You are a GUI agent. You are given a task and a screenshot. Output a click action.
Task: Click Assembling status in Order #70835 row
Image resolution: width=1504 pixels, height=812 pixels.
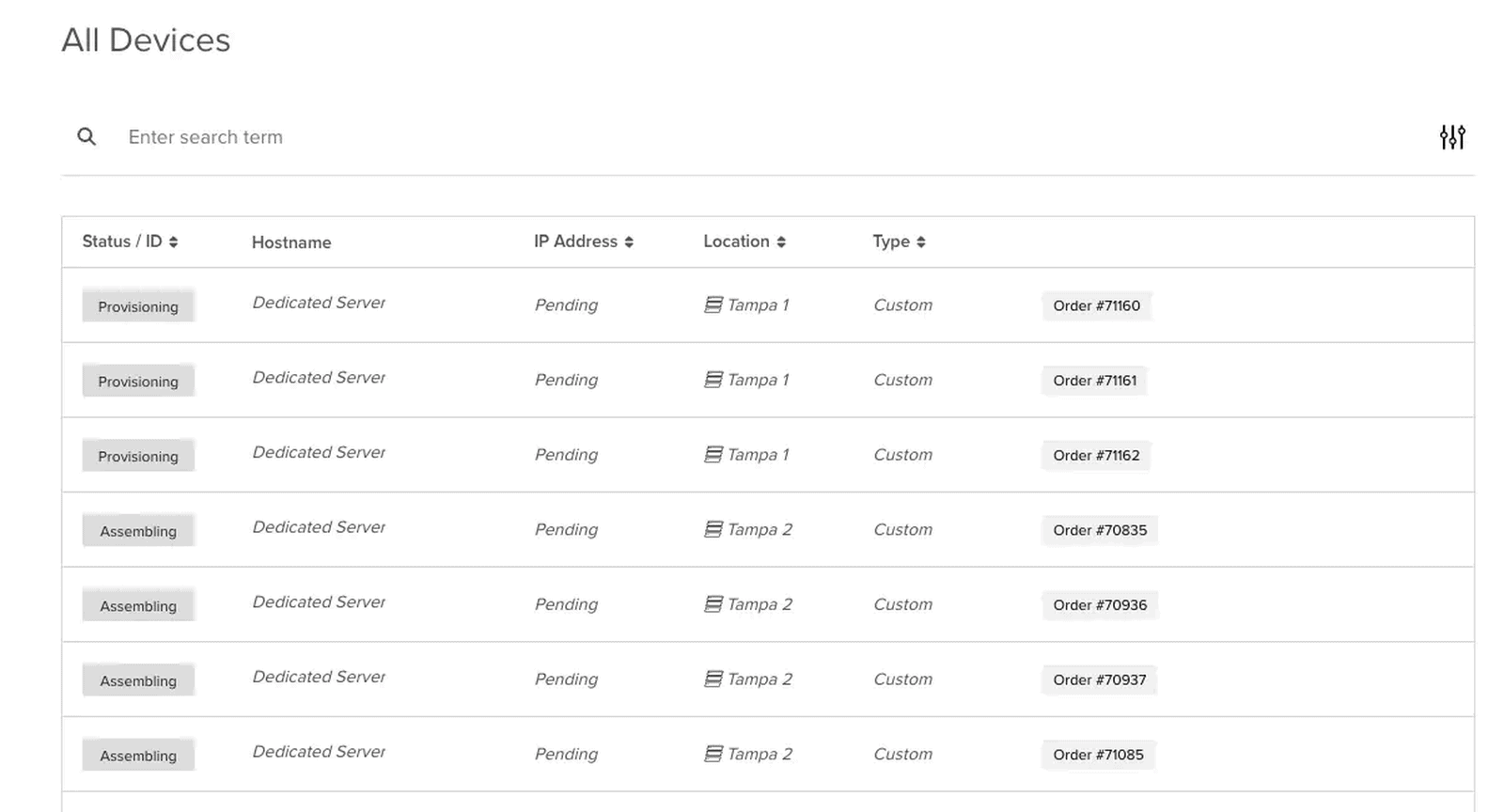pos(138,531)
